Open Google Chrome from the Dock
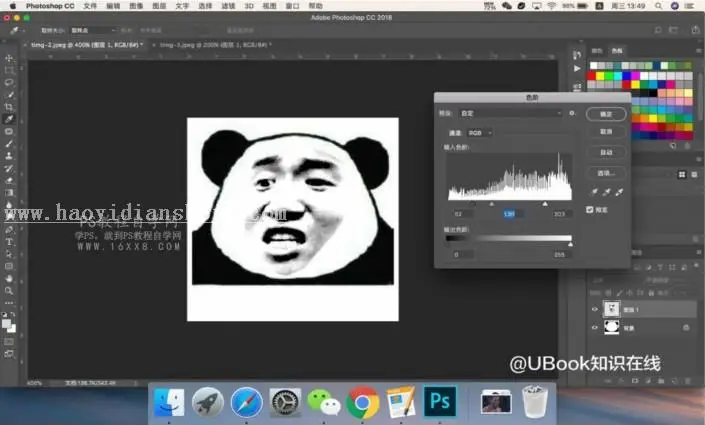 362,402
